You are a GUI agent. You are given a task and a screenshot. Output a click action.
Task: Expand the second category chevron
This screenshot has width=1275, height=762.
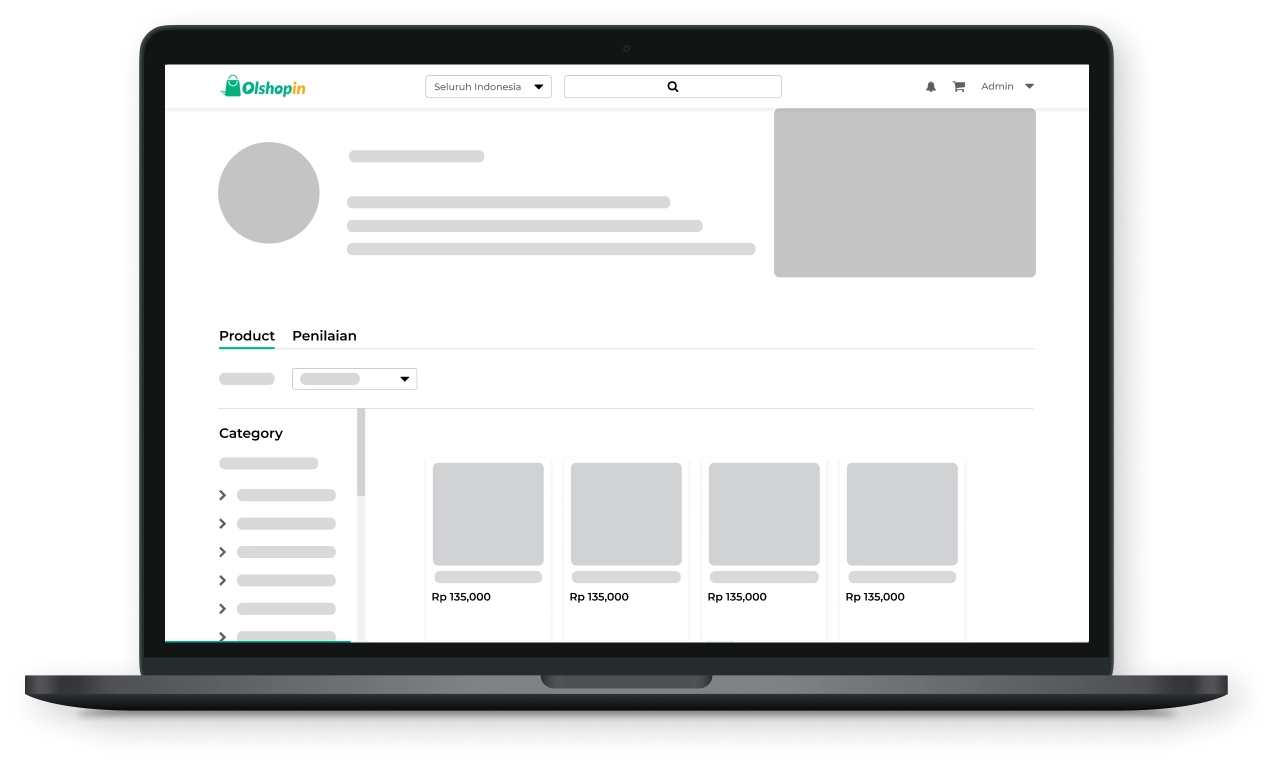tap(223, 524)
